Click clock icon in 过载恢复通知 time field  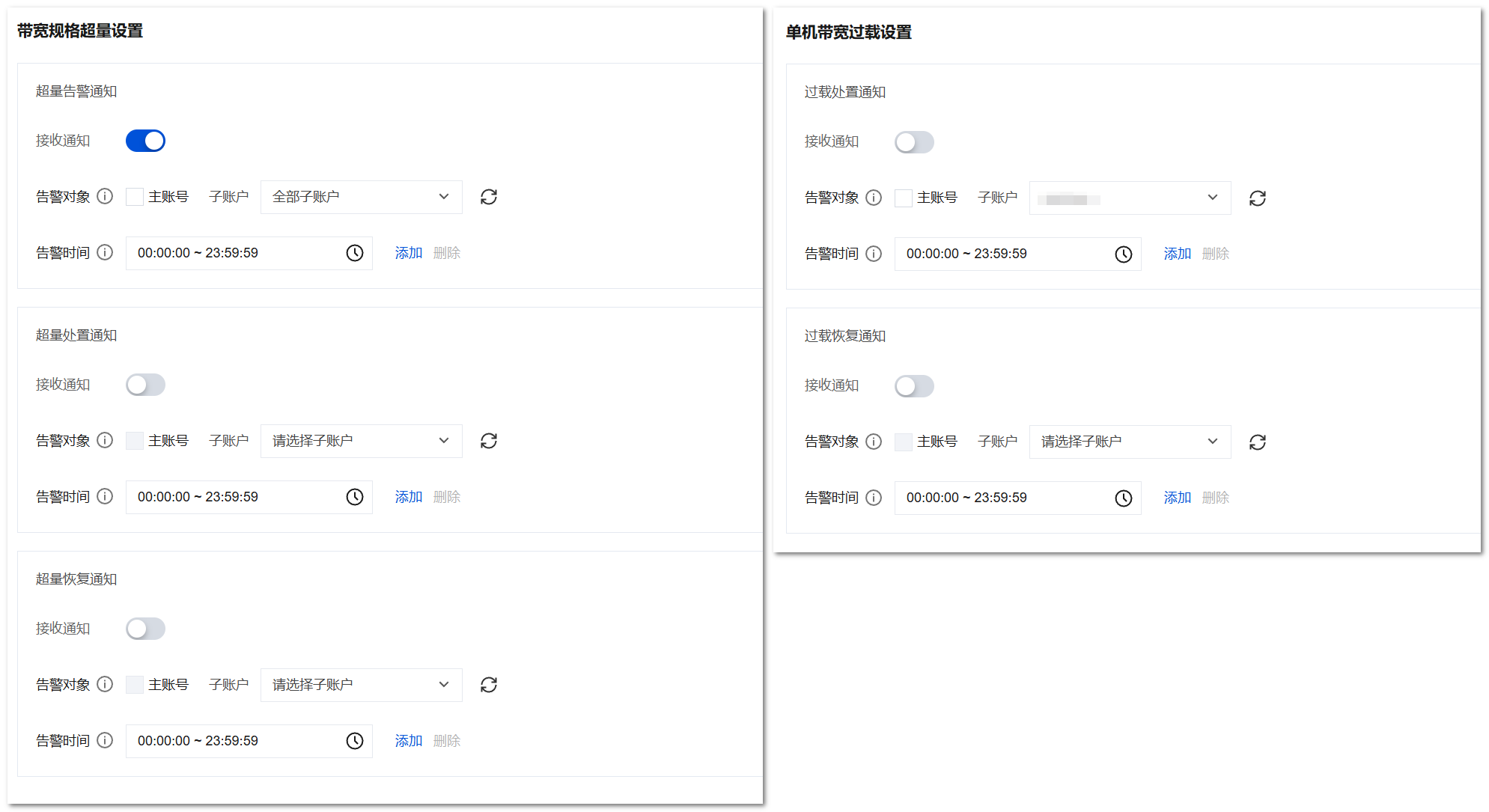click(x=1124, y=498)
